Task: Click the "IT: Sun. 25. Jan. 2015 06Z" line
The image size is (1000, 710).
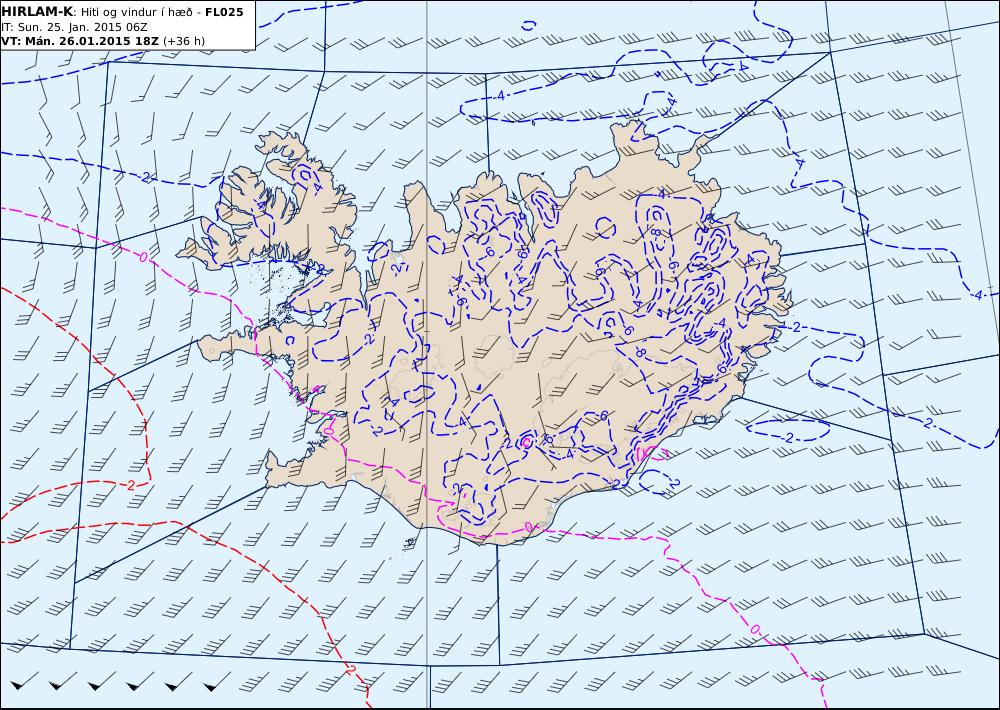Action: coord(74,27)
